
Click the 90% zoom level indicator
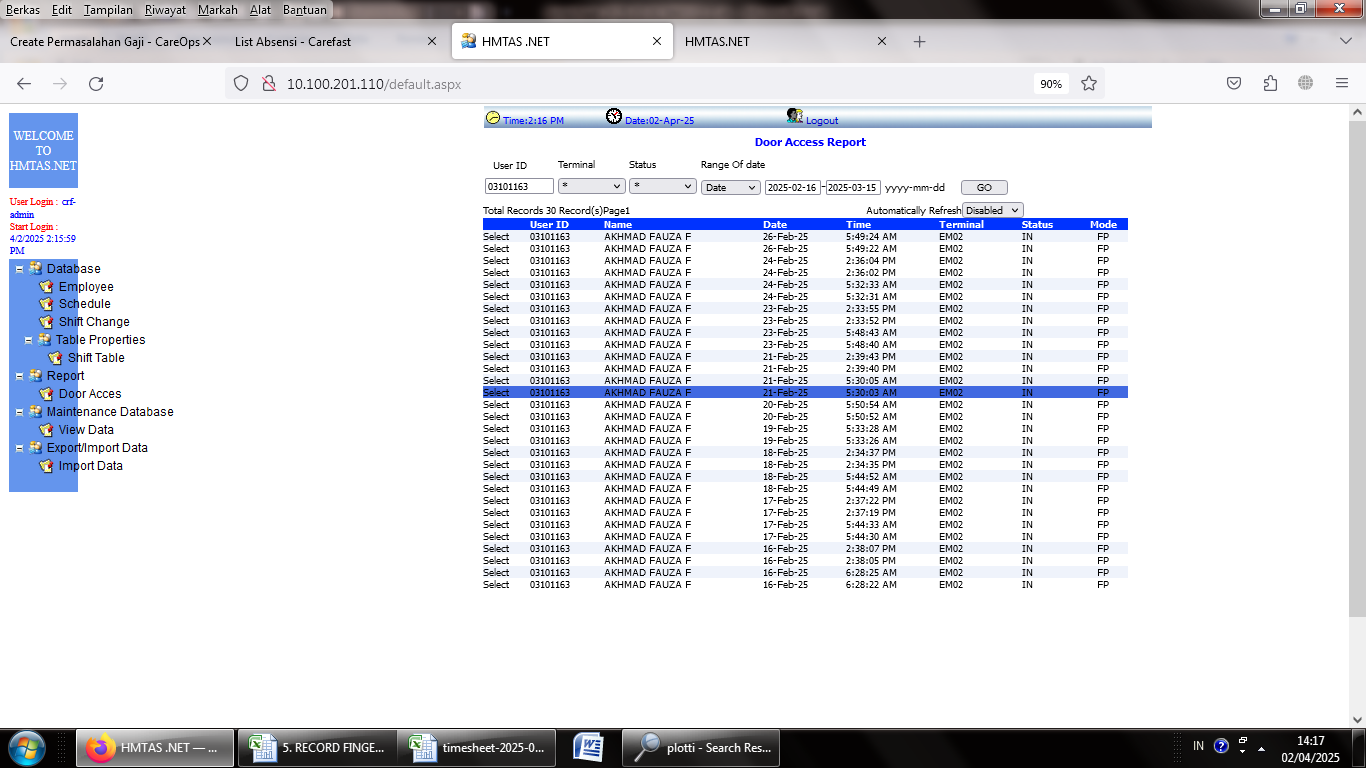(1051, 84)
